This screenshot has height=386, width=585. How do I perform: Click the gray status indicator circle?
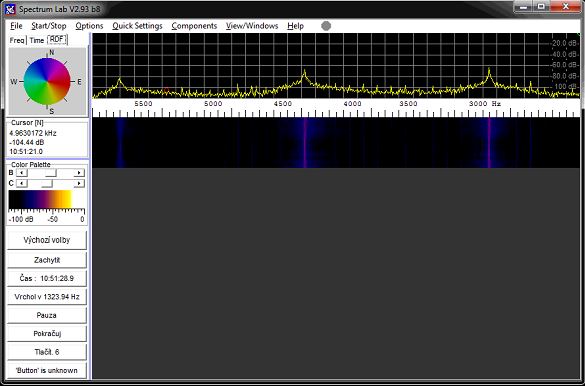tap(326, 26)
